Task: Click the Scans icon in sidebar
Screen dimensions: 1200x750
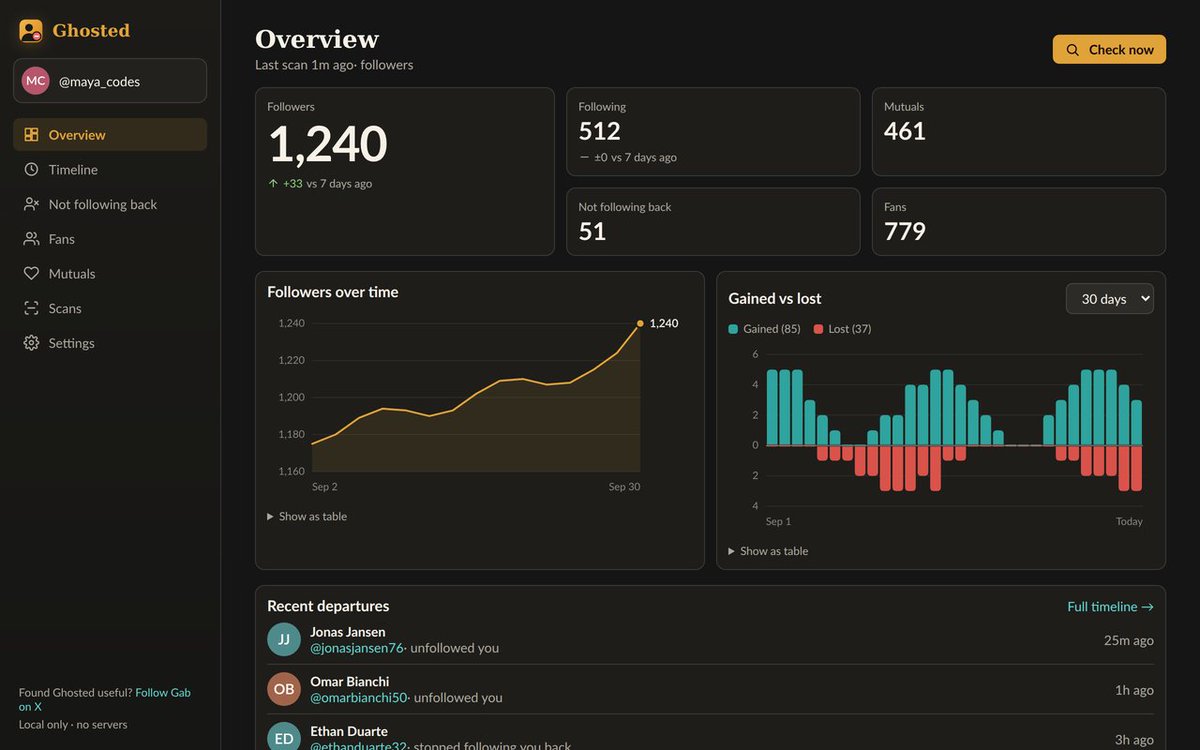Action: point(31,308)
